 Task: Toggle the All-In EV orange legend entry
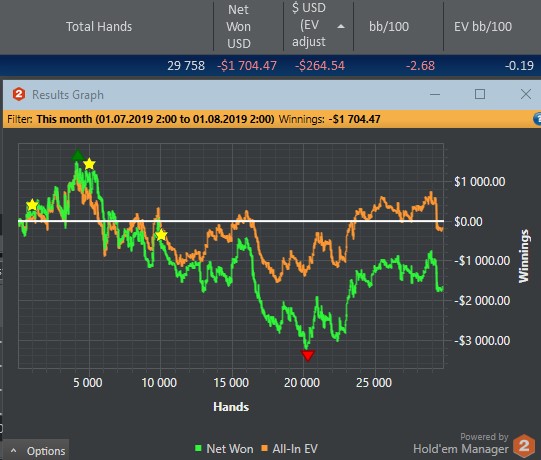point(289,449)
